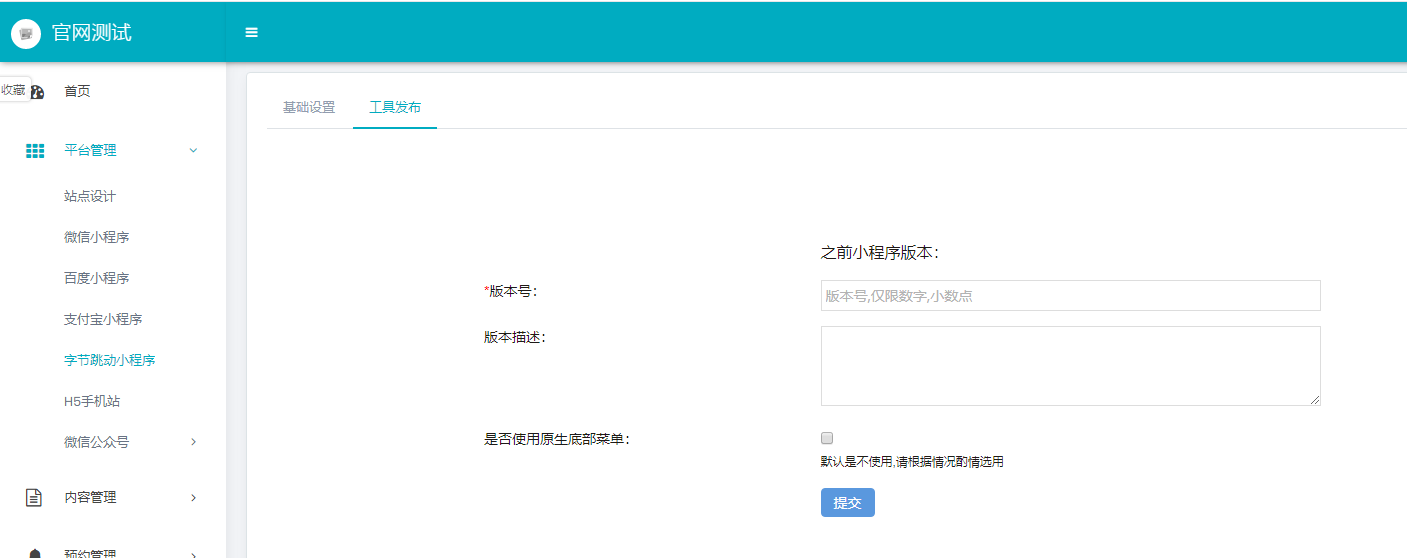
Task: Click the site logo avatar icon
Action: pos(26,33)
